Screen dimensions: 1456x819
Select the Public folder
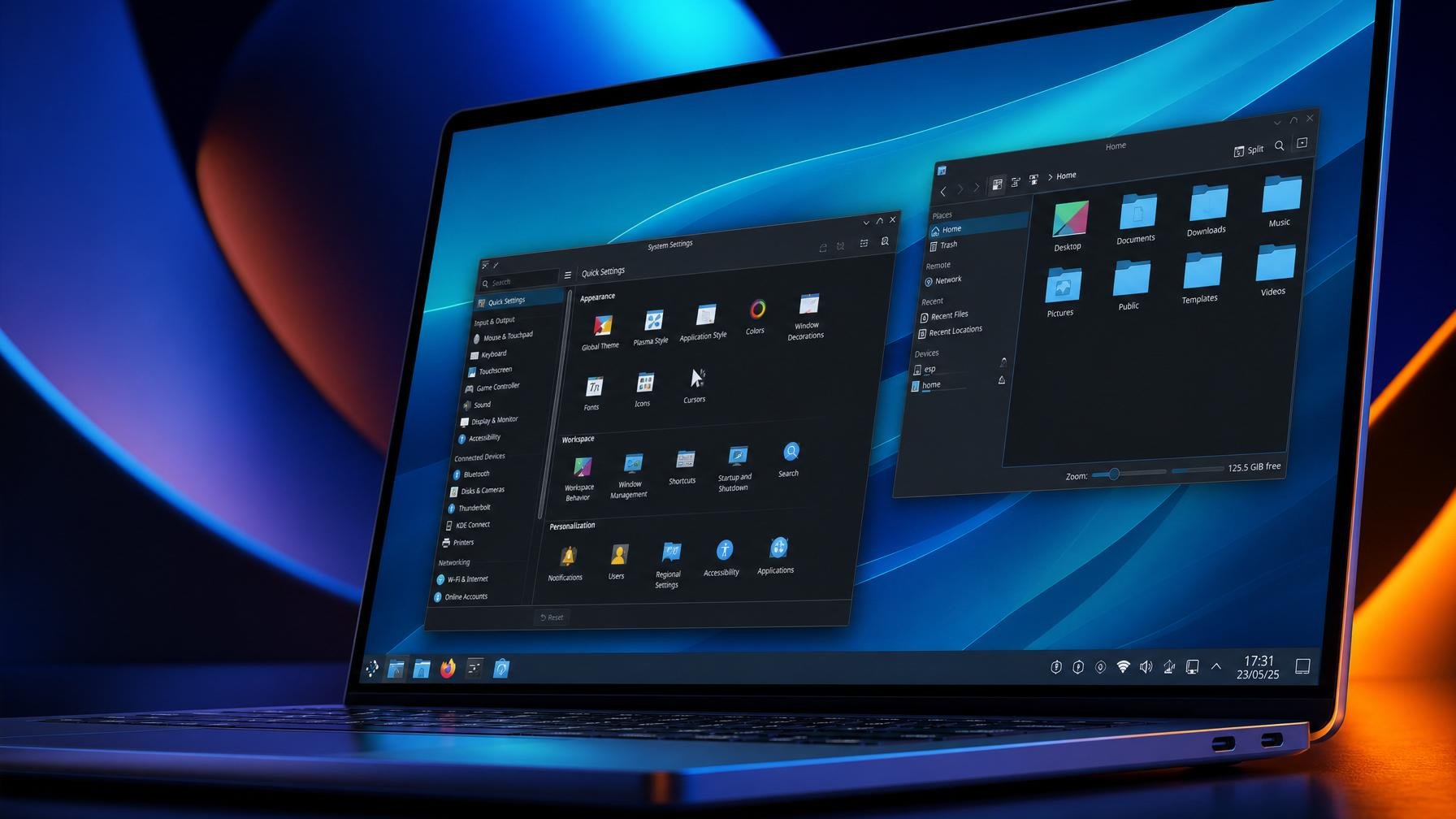(x=1130, y=286)
